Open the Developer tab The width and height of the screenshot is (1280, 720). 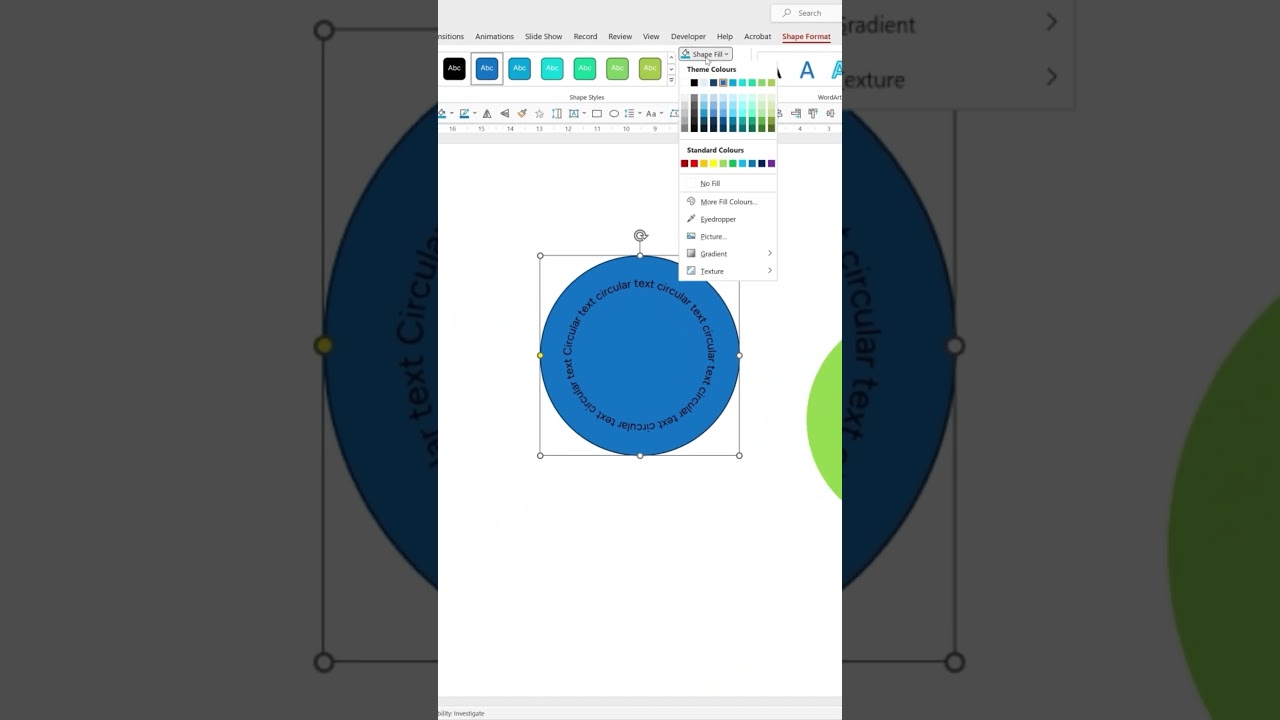coord(688,37)
